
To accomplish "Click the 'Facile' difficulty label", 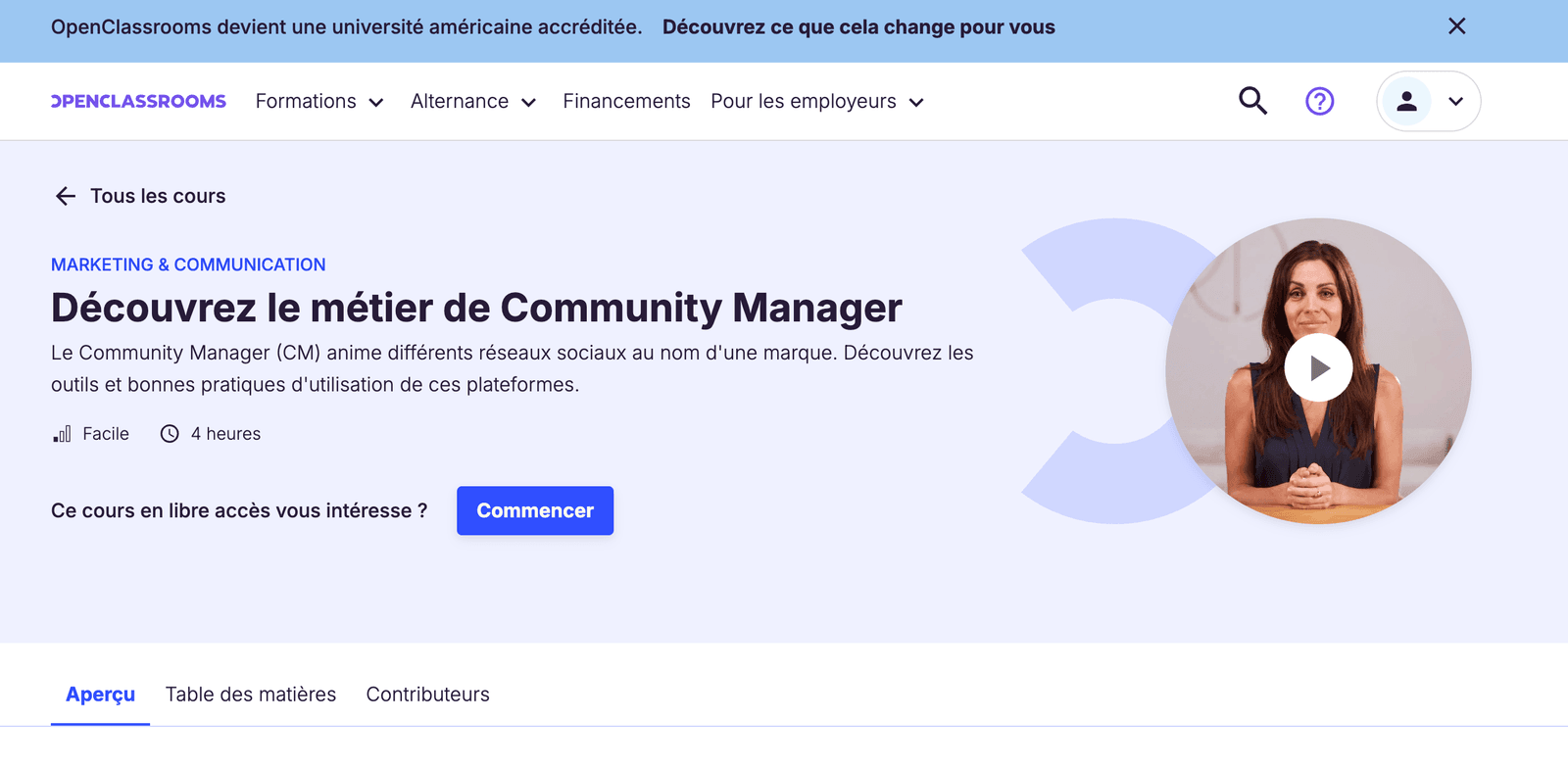I will (106, 434).
